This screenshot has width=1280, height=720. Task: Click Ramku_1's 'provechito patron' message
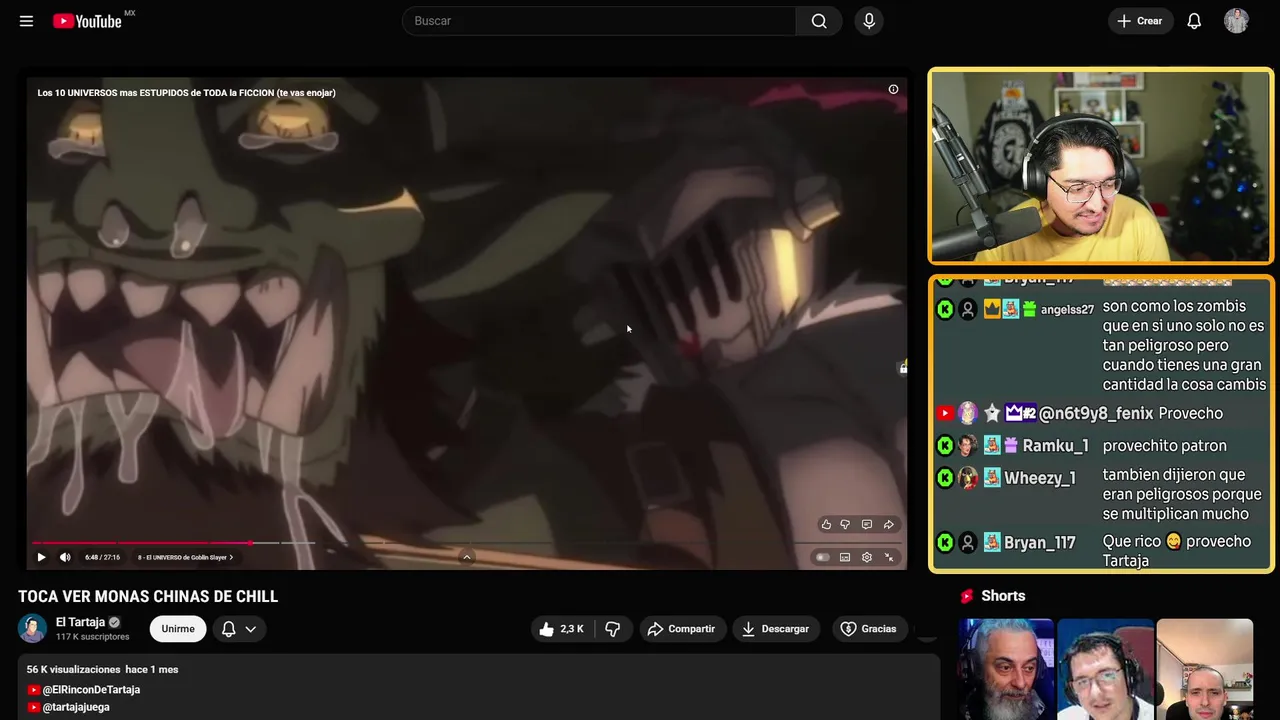(1164, 446)
